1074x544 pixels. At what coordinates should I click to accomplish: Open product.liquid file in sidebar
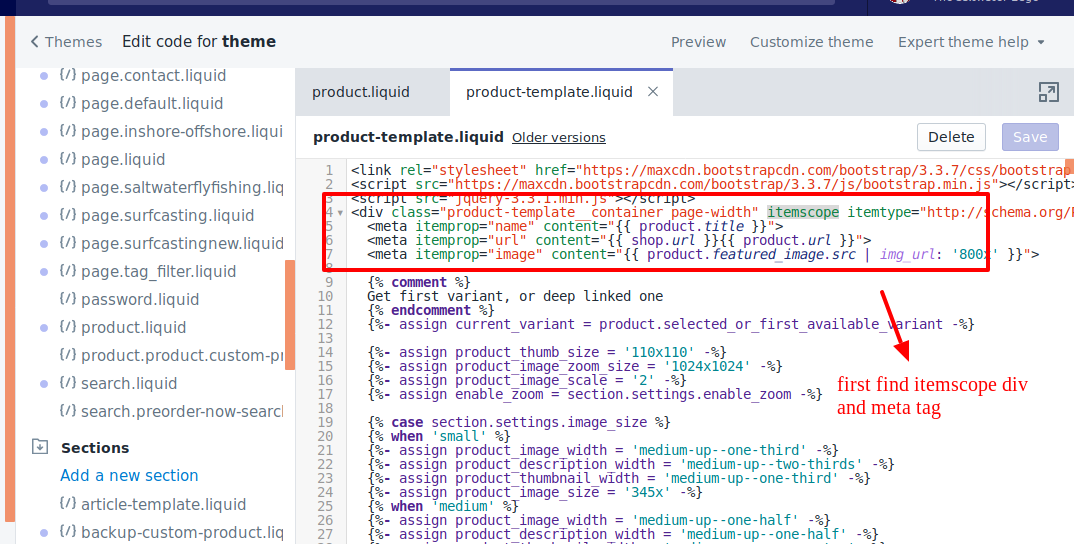coord(134,328)
